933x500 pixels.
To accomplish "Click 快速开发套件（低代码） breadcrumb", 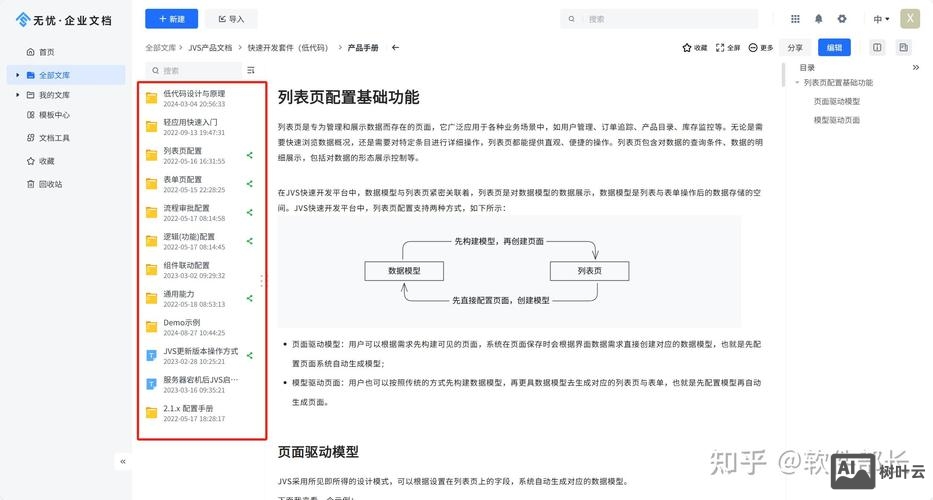I will coord(288,48).
